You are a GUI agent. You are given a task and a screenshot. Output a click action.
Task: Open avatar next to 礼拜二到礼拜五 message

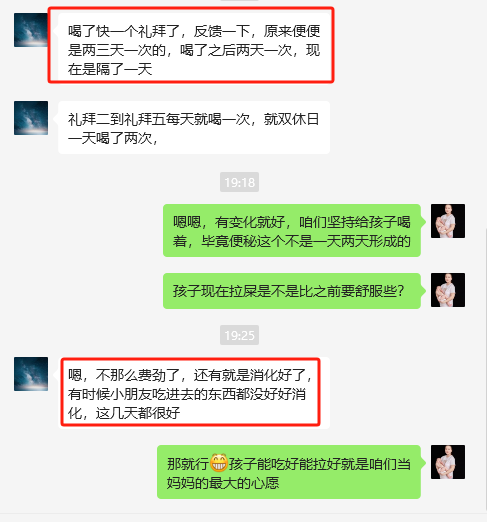[x=31, y=118]
